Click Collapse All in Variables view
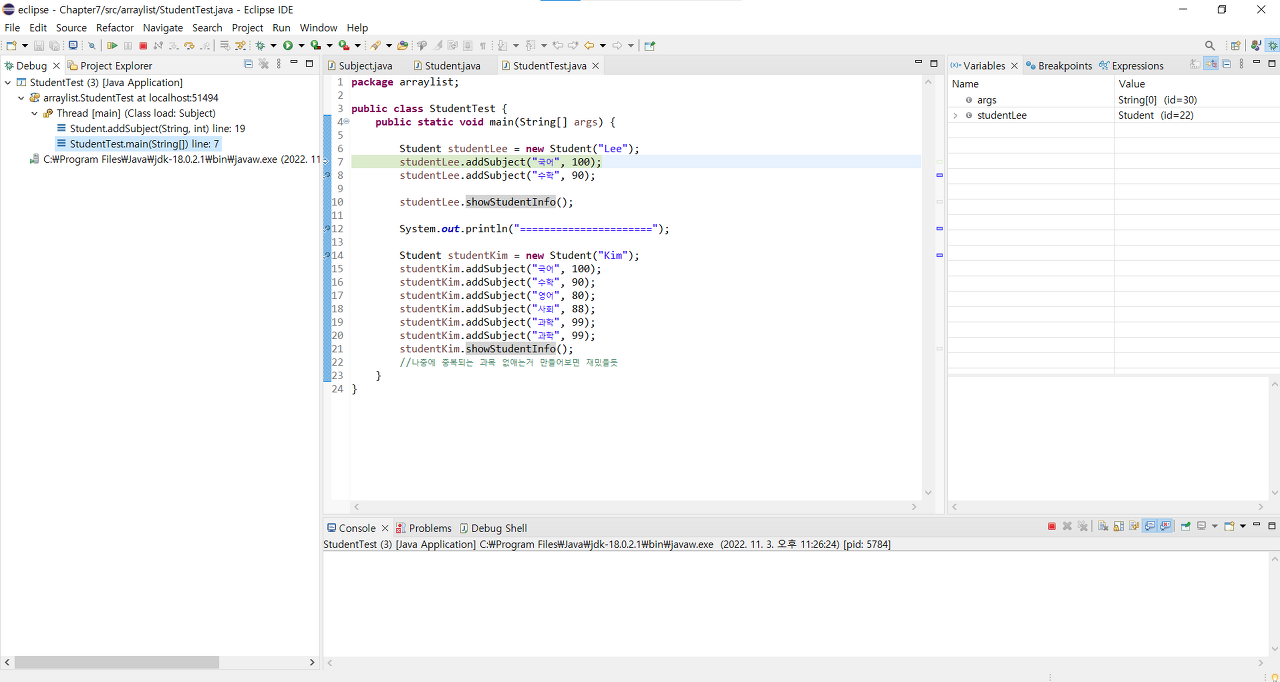This screenshot has height=682, width=1280. (x=1226, y=64)
